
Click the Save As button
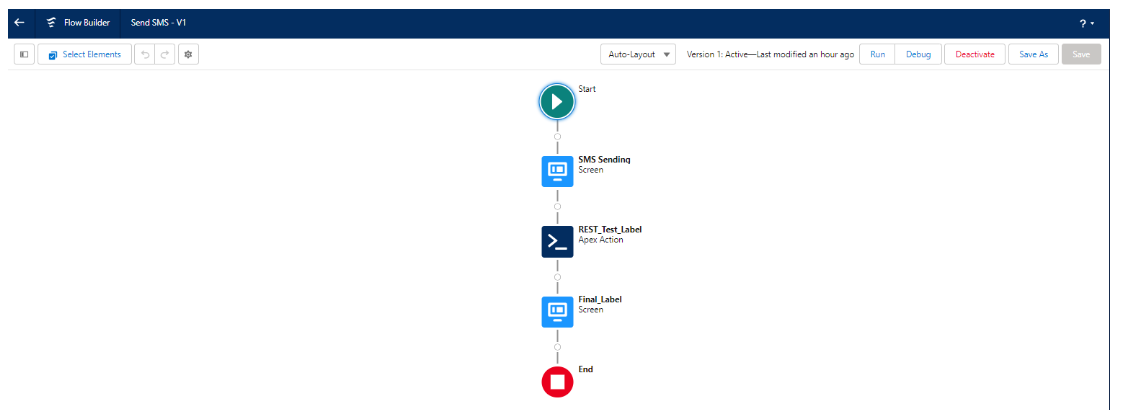pyautogui.click(x=1033, y=55)
